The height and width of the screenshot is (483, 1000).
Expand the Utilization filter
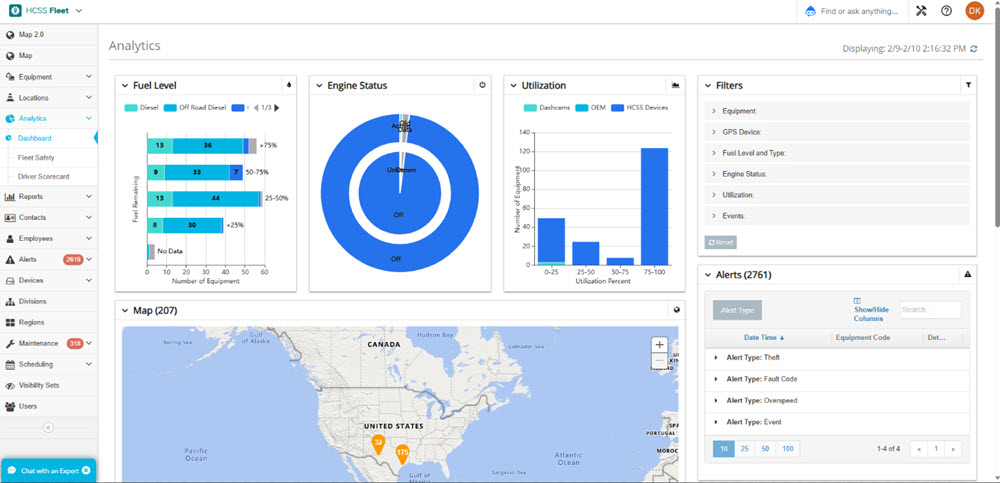[x=837, y=195]
